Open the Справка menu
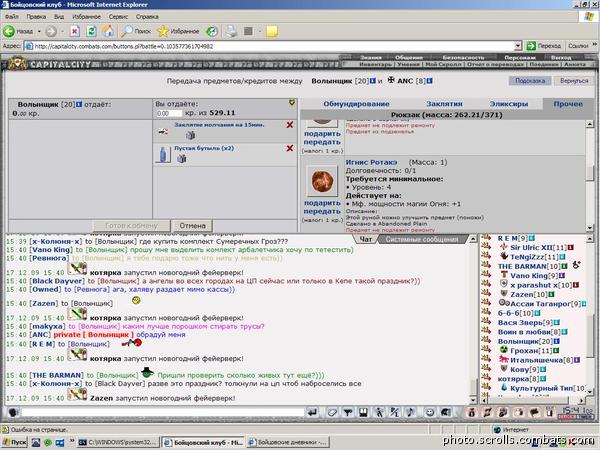 click(x=147, y=17)
